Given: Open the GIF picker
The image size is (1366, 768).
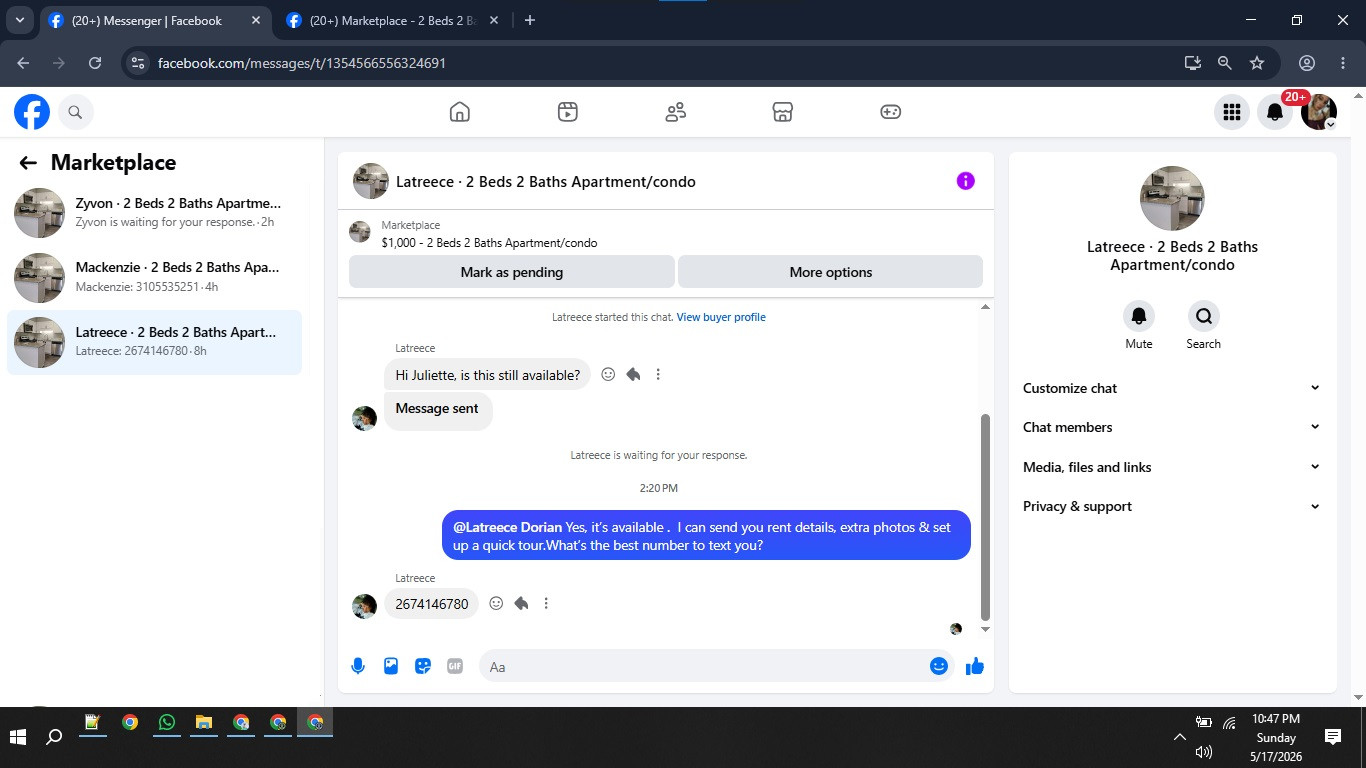Looking at the screenshot, I should 455,666.
